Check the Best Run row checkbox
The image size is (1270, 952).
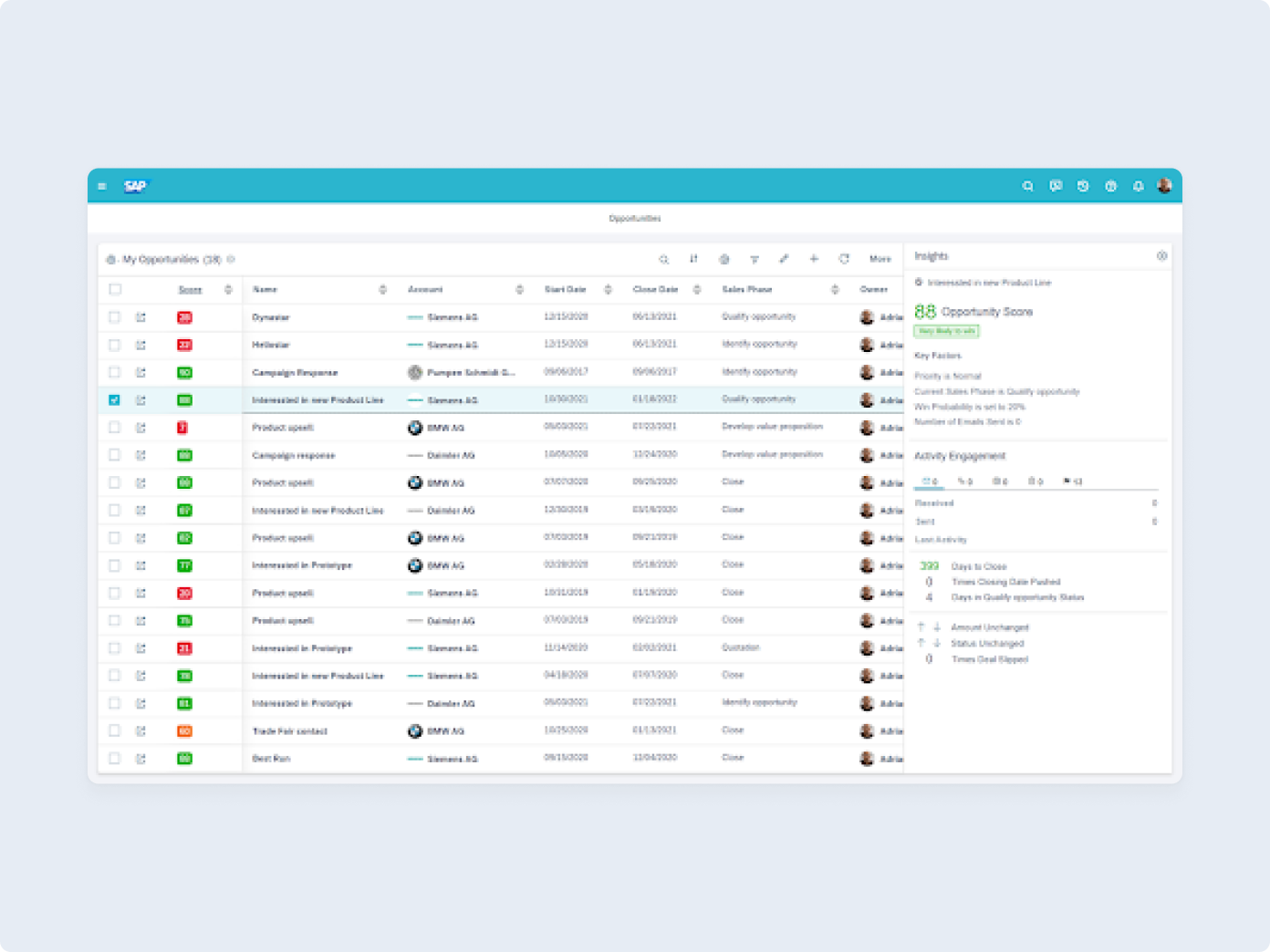[114, 758]
